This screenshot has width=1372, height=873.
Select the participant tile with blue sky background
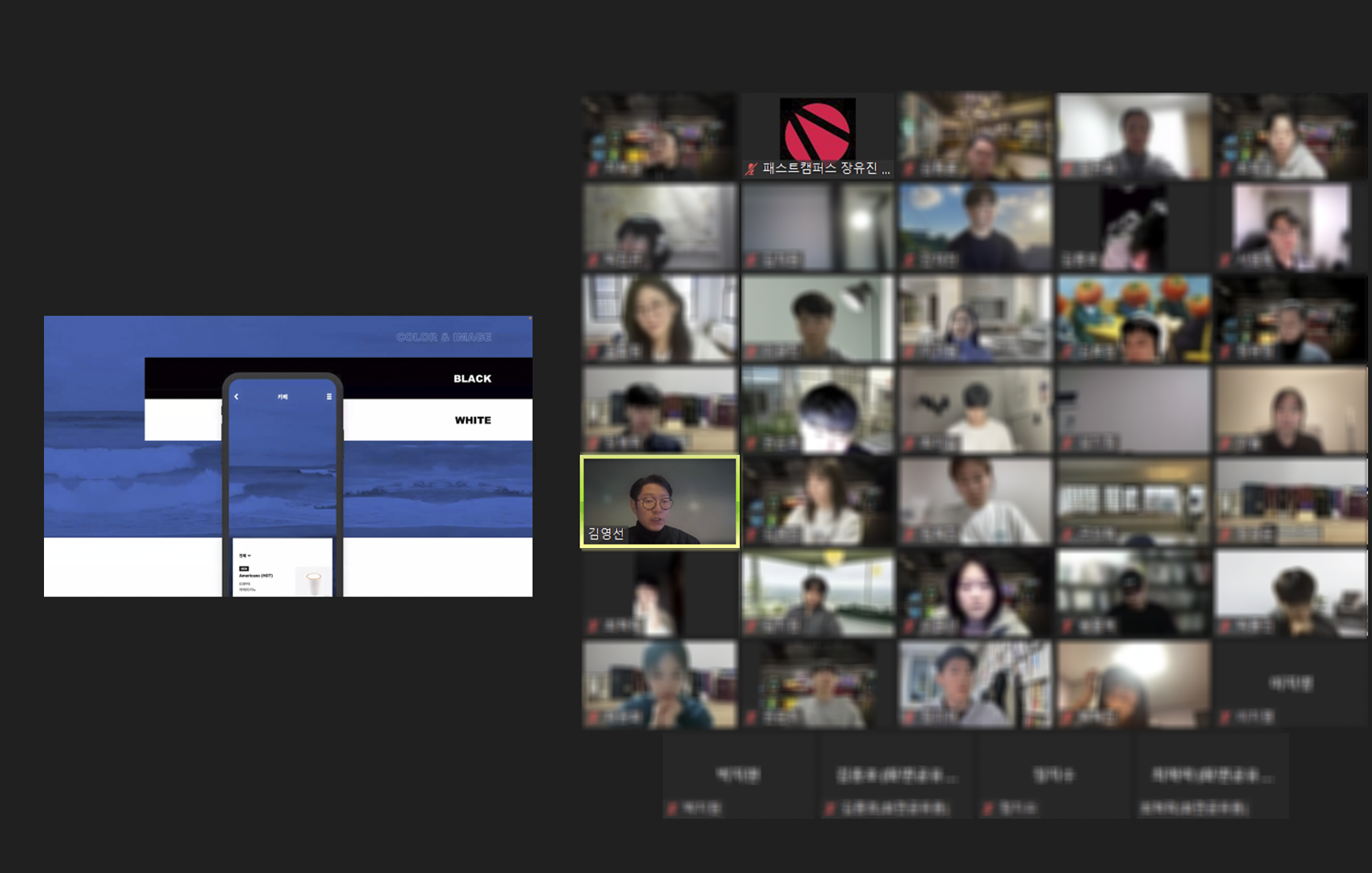(x=975, y=227)
